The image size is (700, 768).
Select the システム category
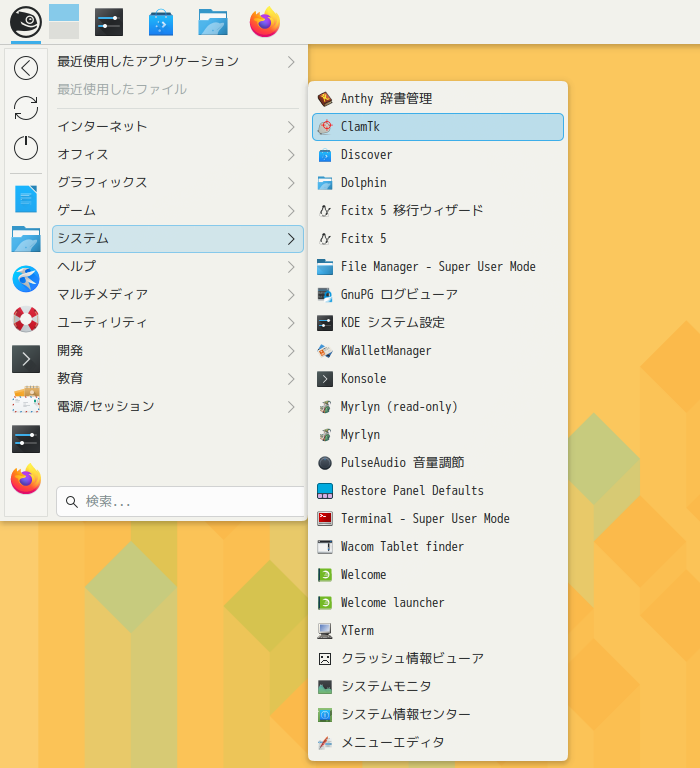point(178,239)
